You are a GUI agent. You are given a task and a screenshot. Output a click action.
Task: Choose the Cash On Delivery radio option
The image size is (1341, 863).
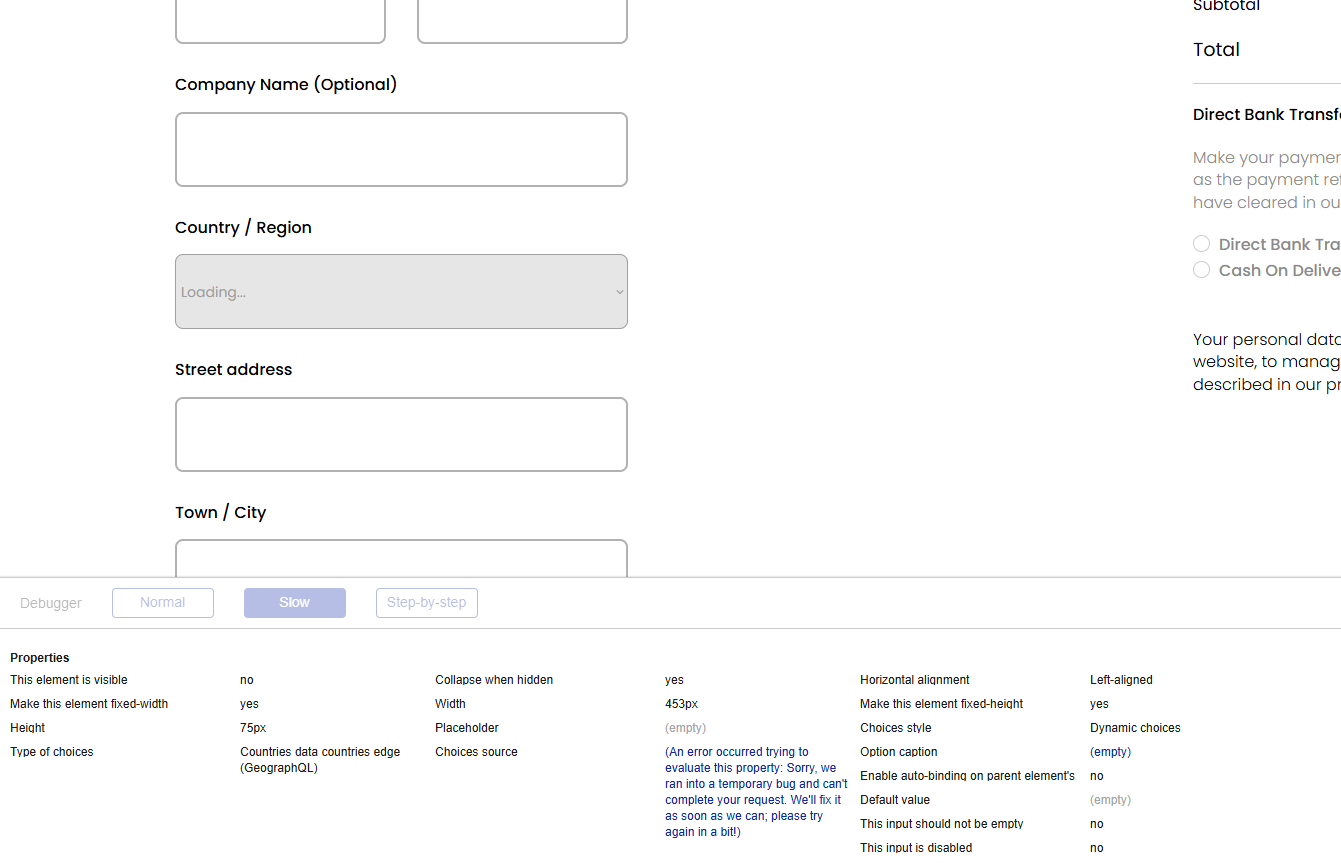1201,270
